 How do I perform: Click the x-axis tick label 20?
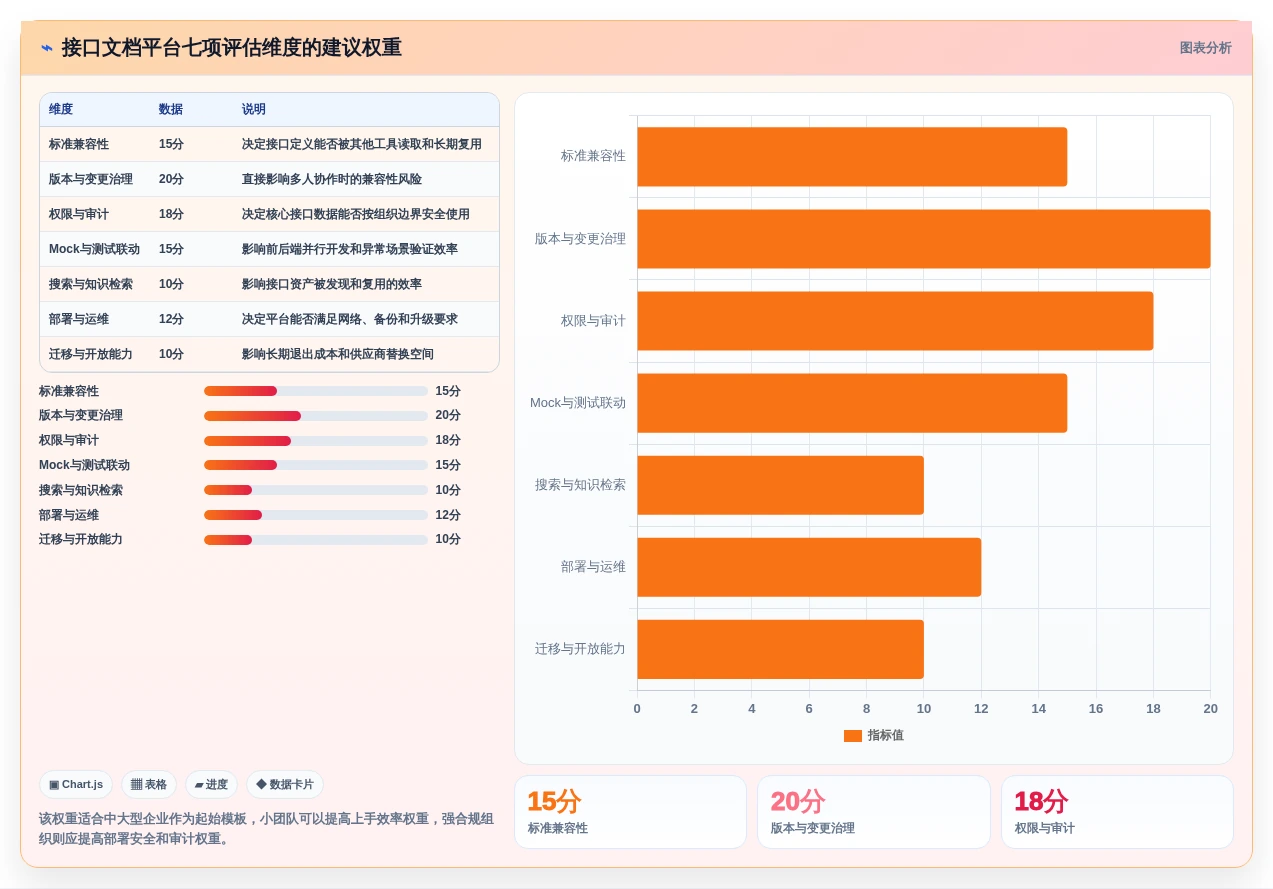(1210, 709)
